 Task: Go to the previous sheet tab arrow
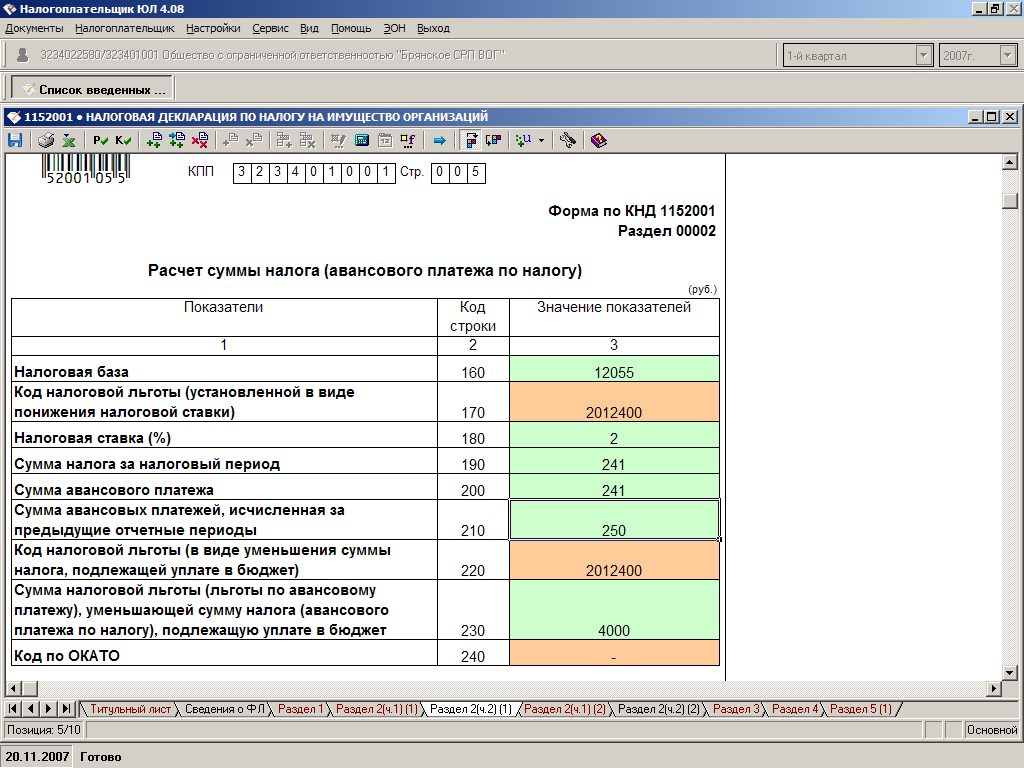coord(31,709)
